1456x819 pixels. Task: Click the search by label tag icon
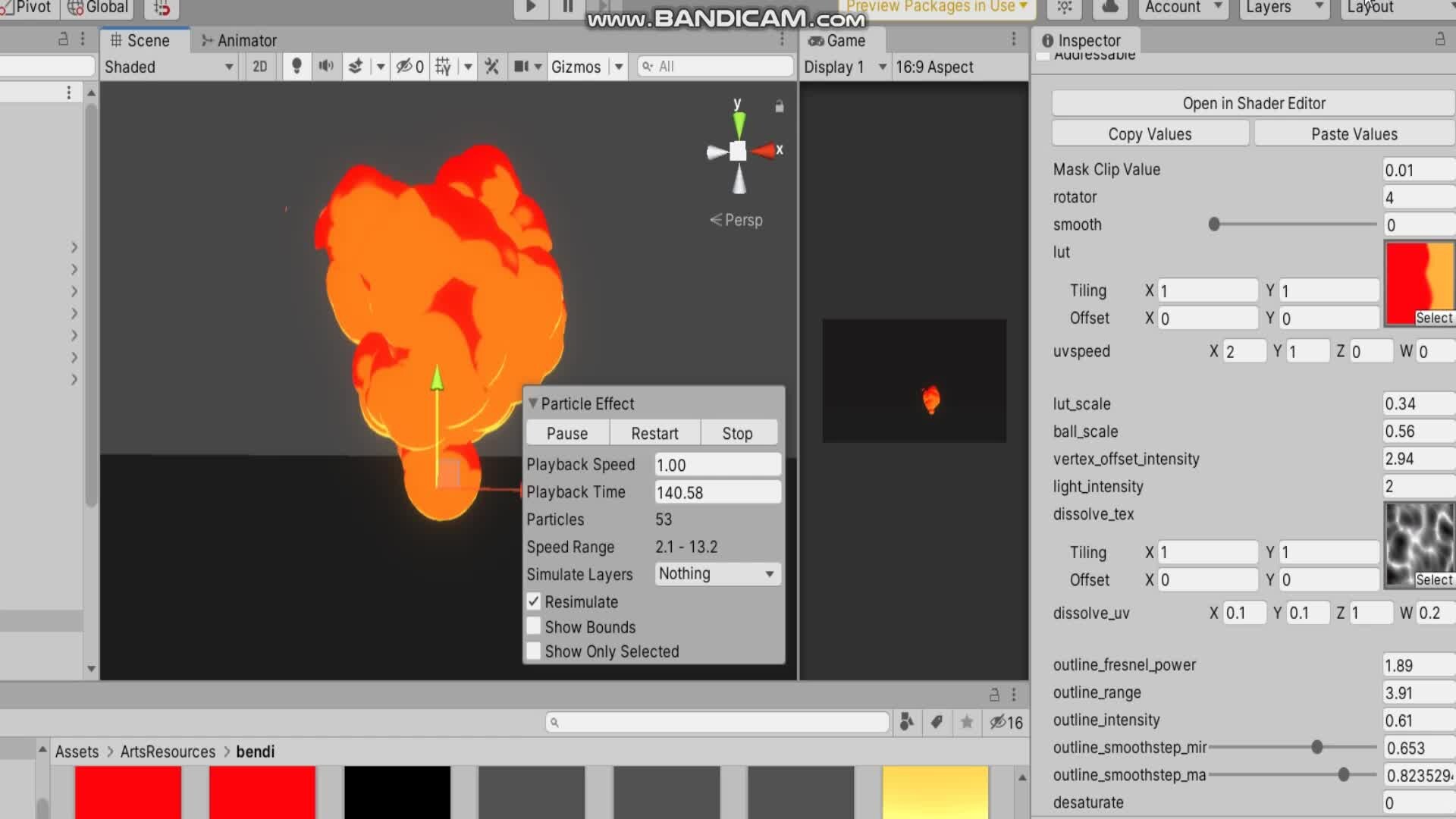coord(937,723)
